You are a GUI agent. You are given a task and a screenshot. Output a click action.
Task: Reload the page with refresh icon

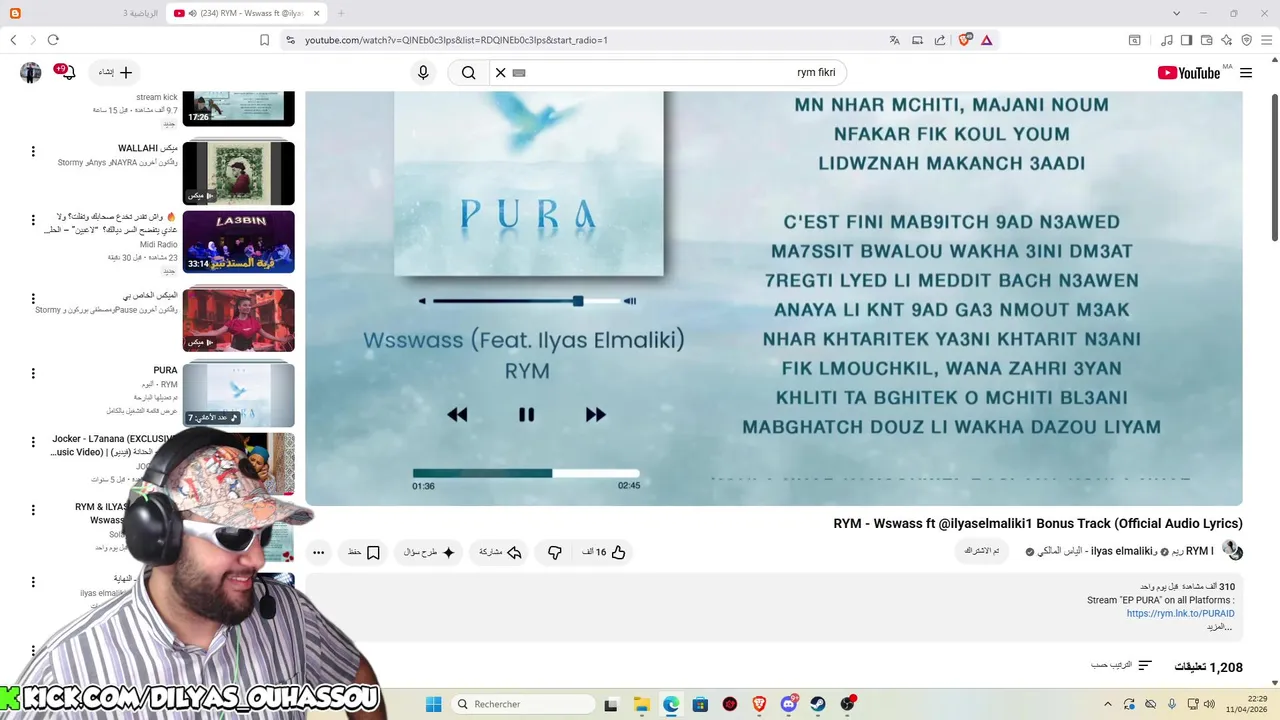pyautogui.click(x=53, y=40)
